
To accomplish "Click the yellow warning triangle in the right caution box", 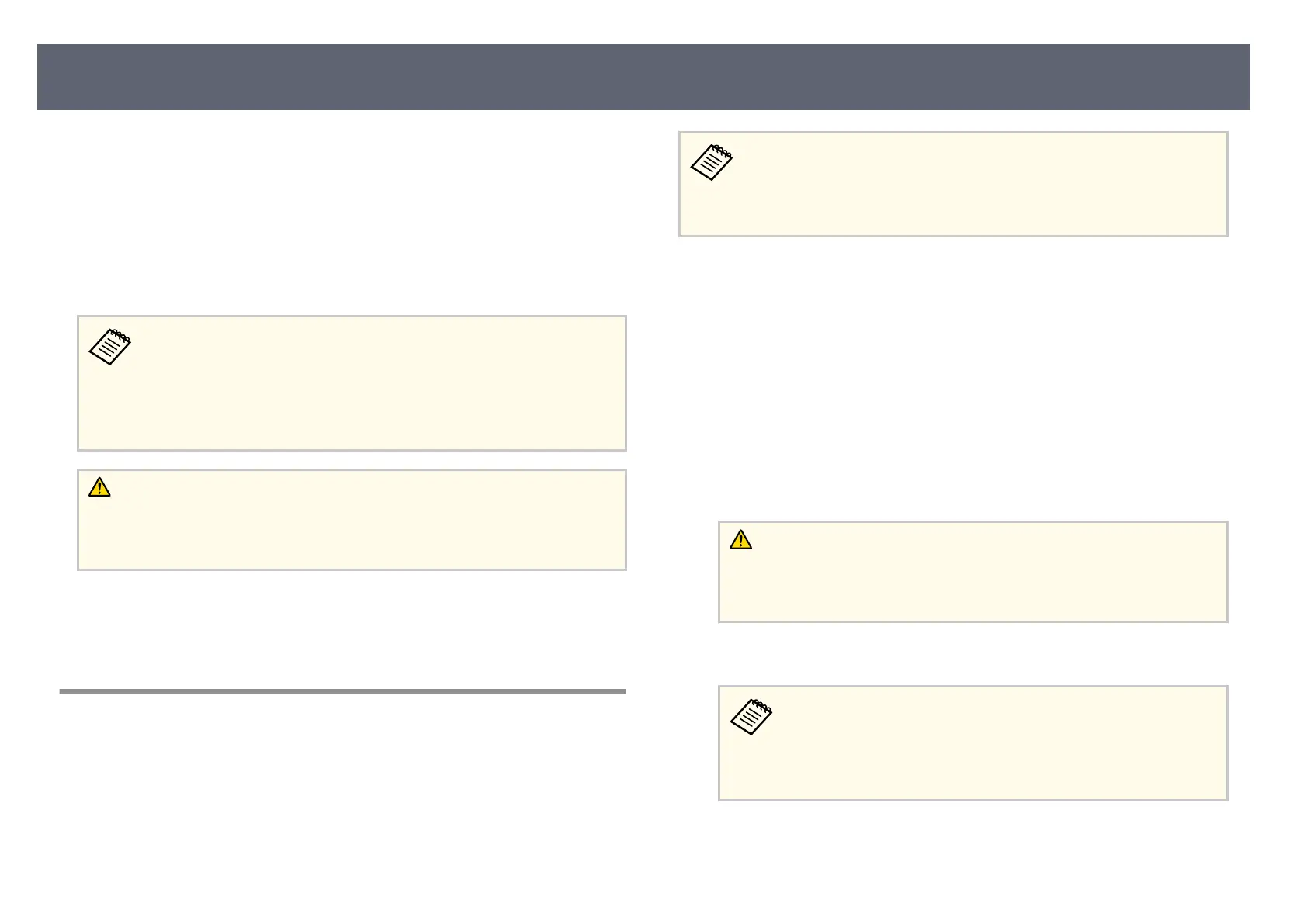I will (741, 540).
